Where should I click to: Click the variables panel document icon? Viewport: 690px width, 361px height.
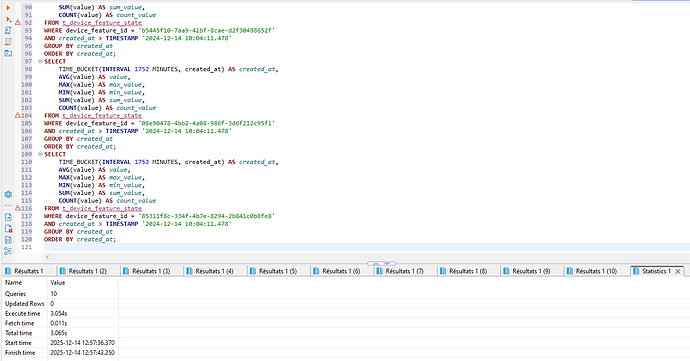click(8, 240)
